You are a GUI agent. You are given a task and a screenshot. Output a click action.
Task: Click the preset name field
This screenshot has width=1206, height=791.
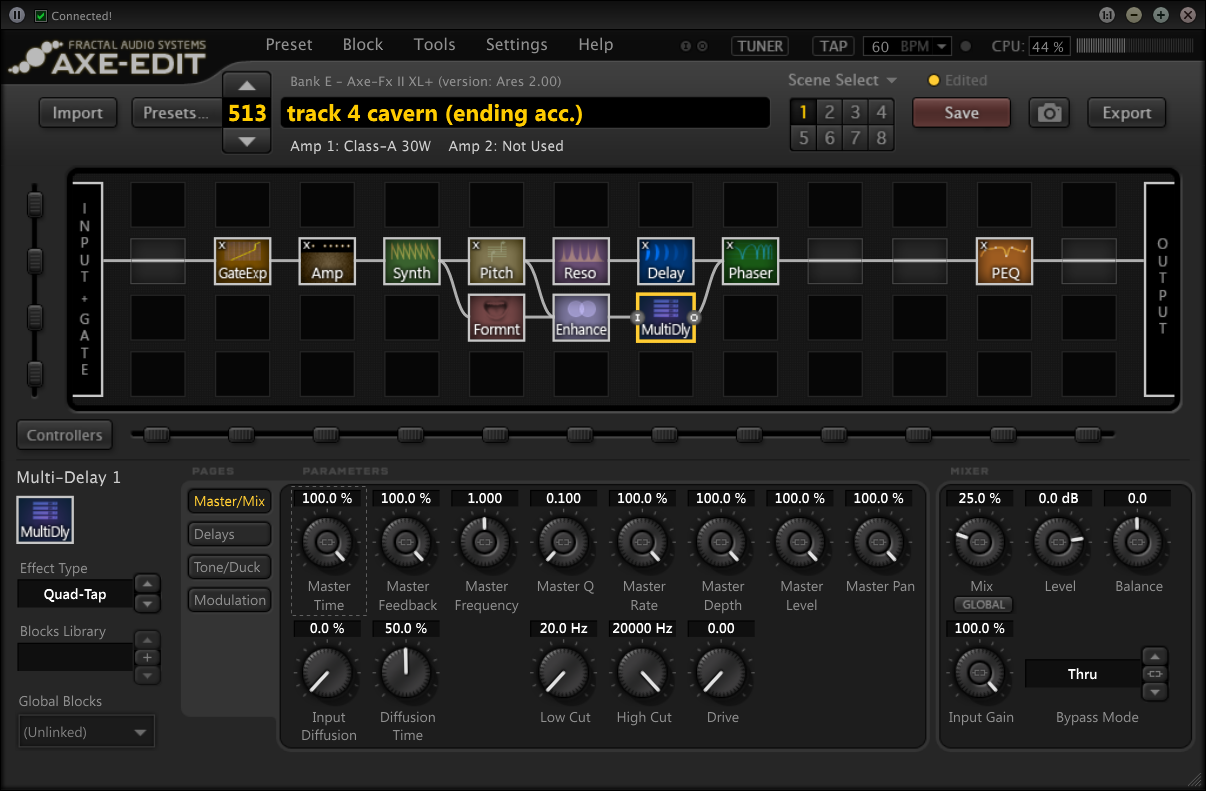coord(525,113)
